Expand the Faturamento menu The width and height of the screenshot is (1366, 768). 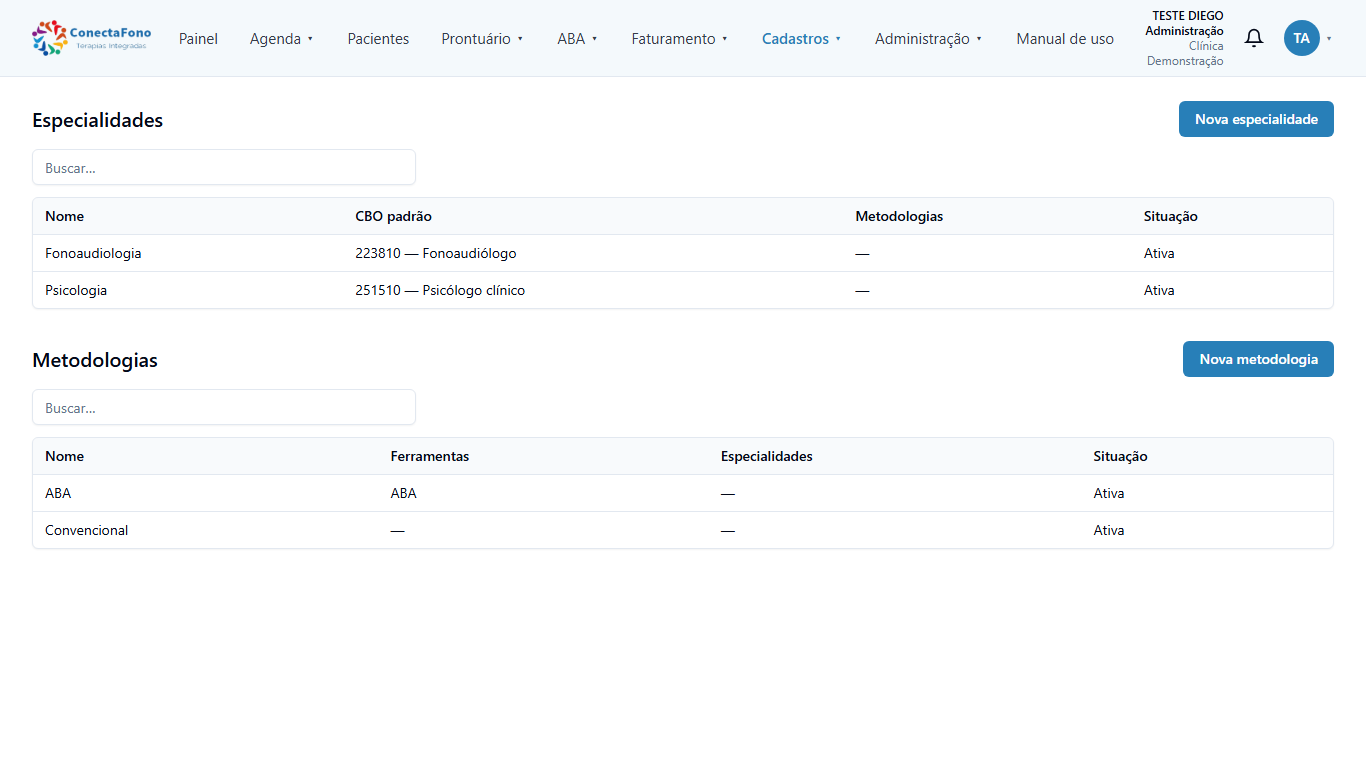[x=679, y=39]
